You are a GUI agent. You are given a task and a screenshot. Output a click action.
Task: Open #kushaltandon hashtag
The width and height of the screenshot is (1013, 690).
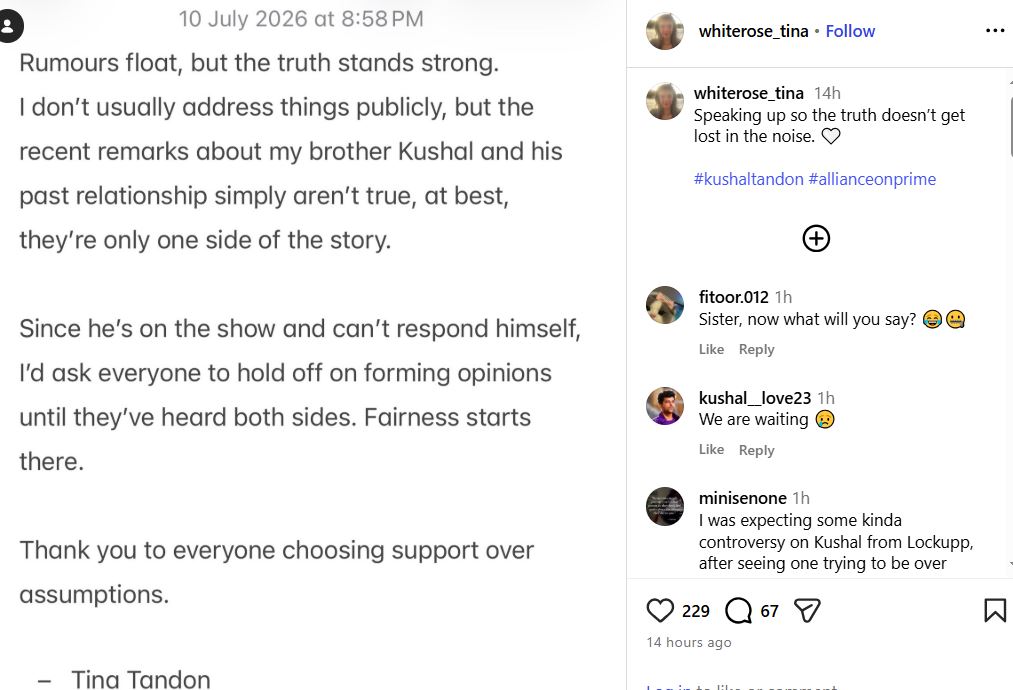tap(748, 179)
